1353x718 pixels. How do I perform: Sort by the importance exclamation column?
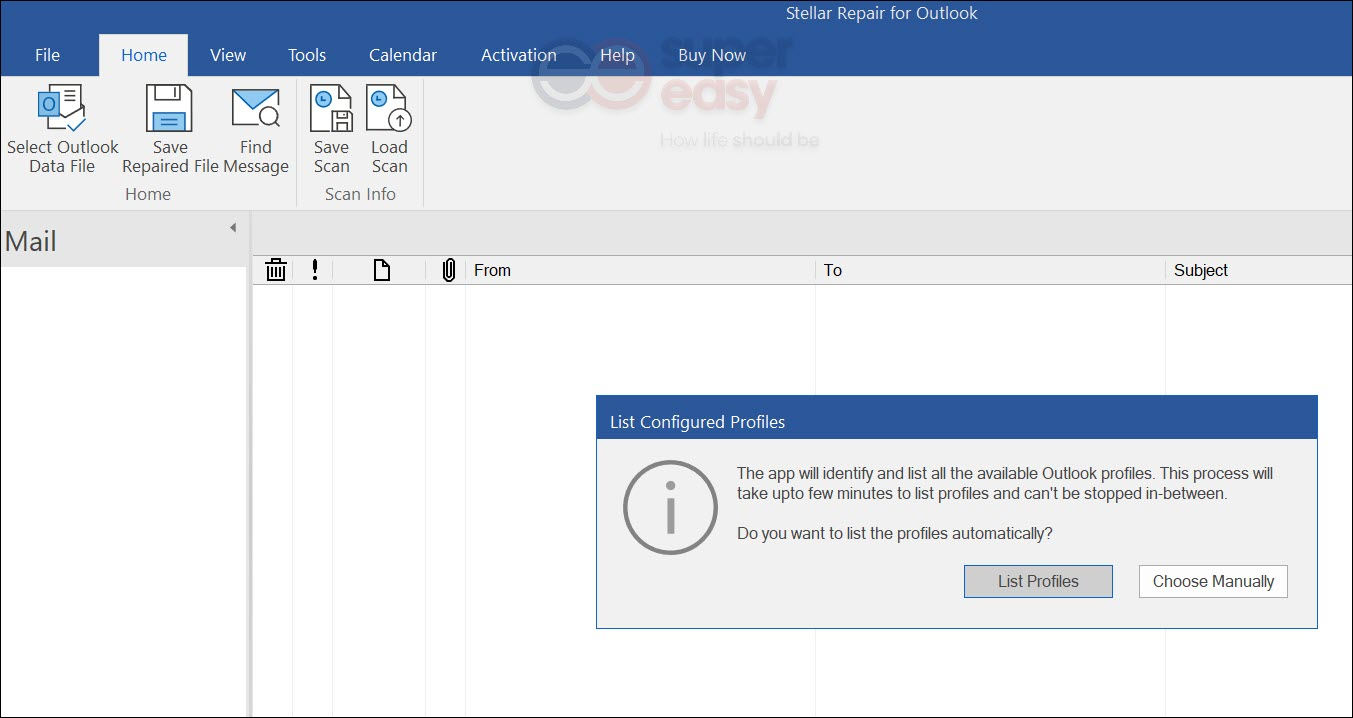coord(314,270)
